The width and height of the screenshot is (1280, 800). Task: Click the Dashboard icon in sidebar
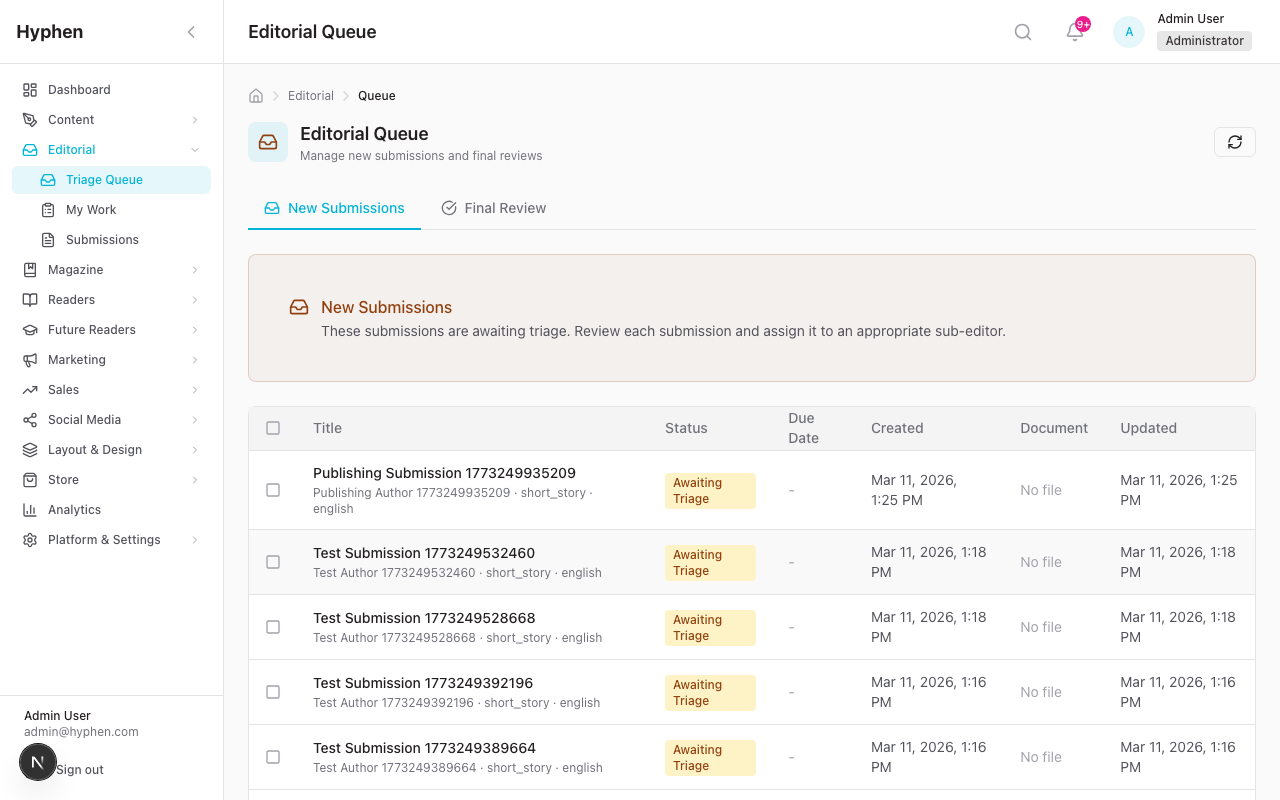coord(30,90)
